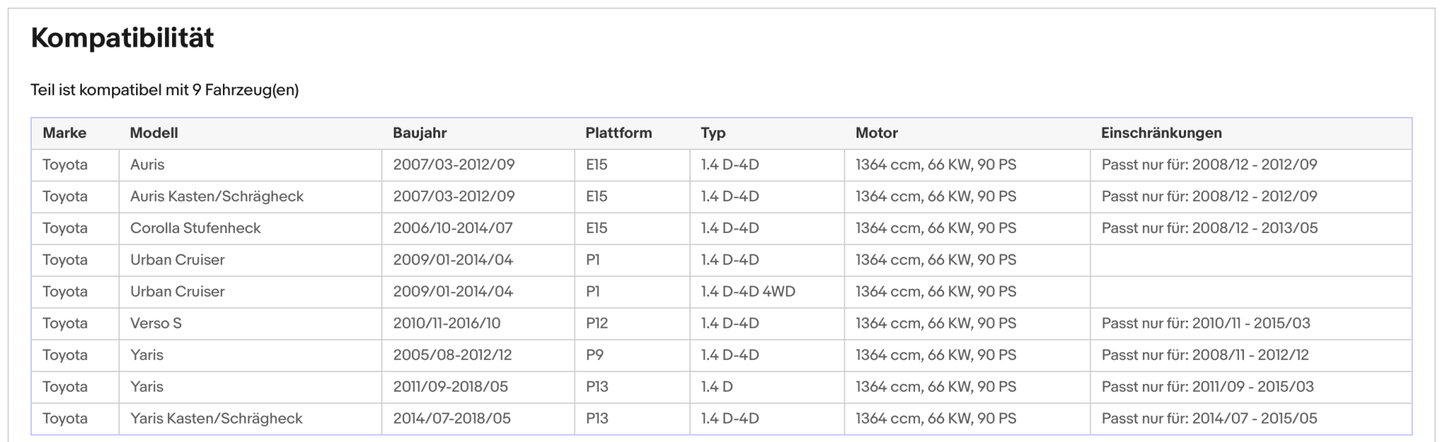Click the Baujahr cell 2006/10-2014/07

[x=453, y=228]
